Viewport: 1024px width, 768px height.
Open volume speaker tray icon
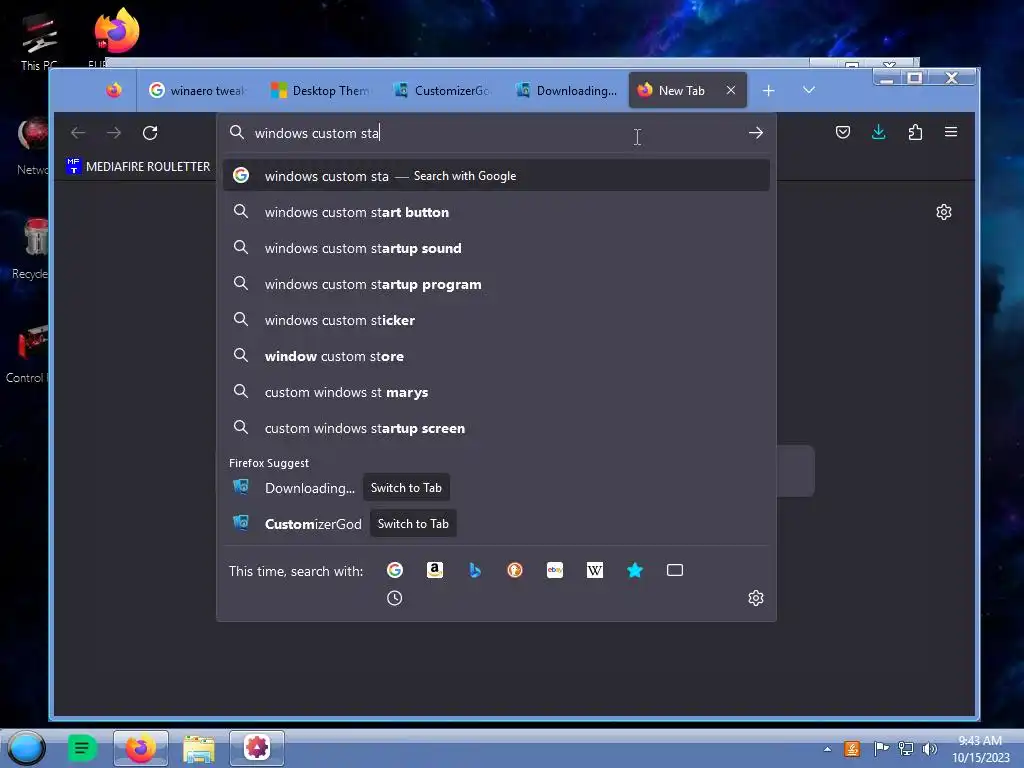click(x=930, y=748)
